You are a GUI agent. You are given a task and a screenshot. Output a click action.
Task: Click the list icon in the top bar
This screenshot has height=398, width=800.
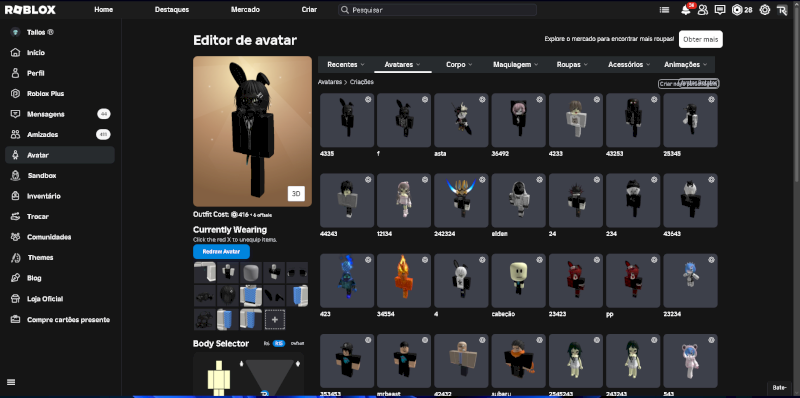click(664, 10)
